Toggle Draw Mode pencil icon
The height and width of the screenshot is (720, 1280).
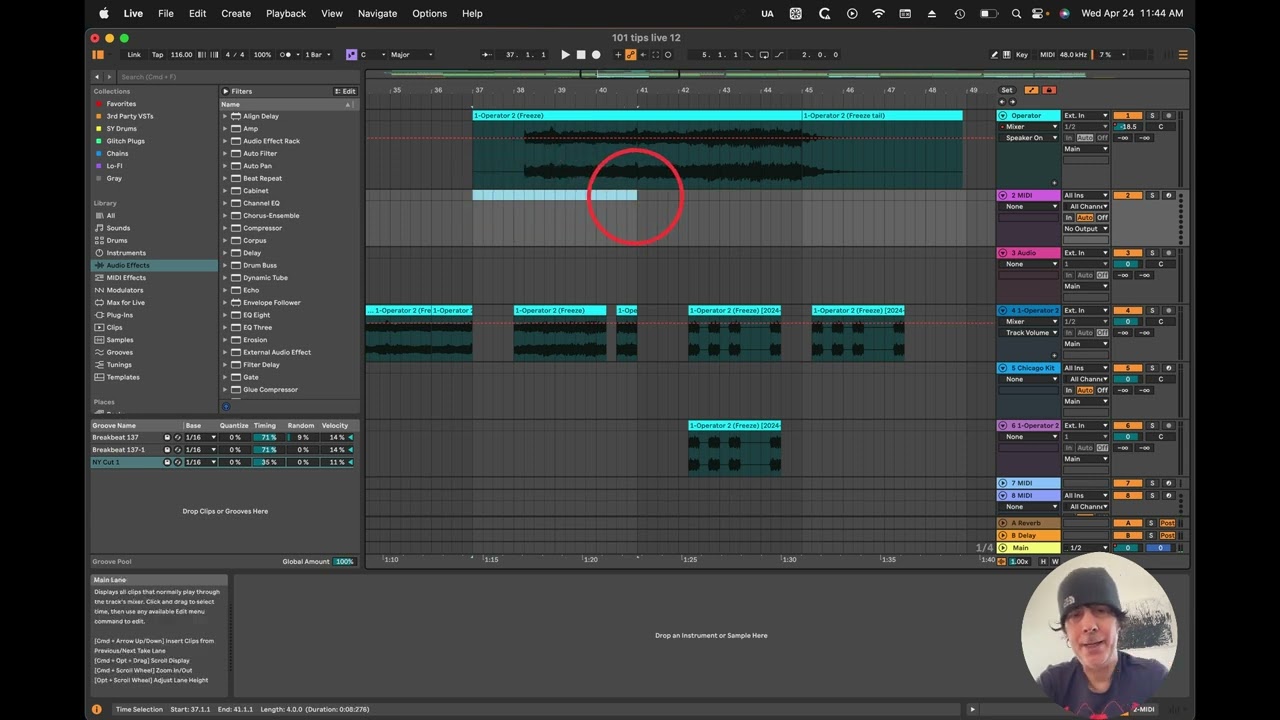[x=994, y=55]
